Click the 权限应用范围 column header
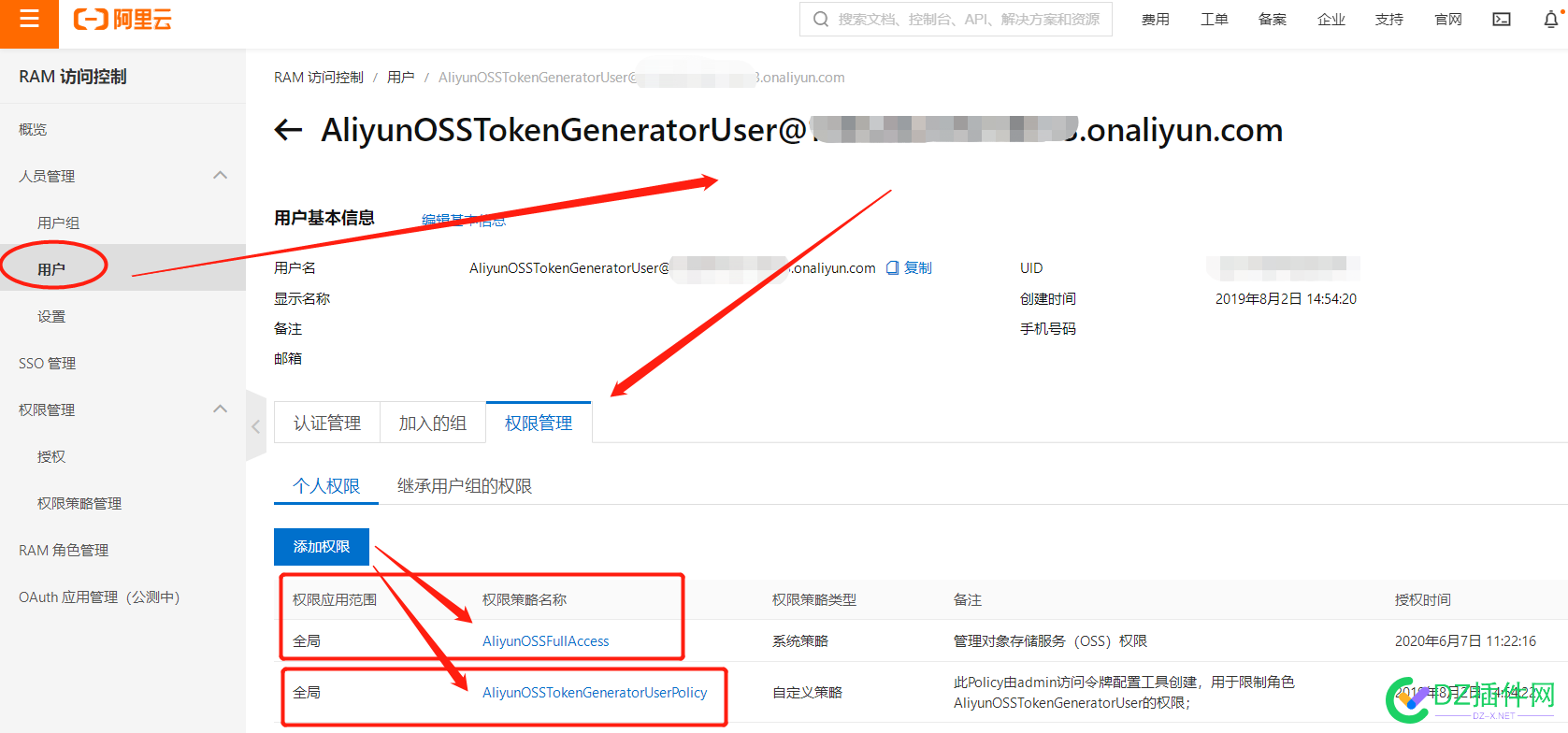 tap(335, 599)
